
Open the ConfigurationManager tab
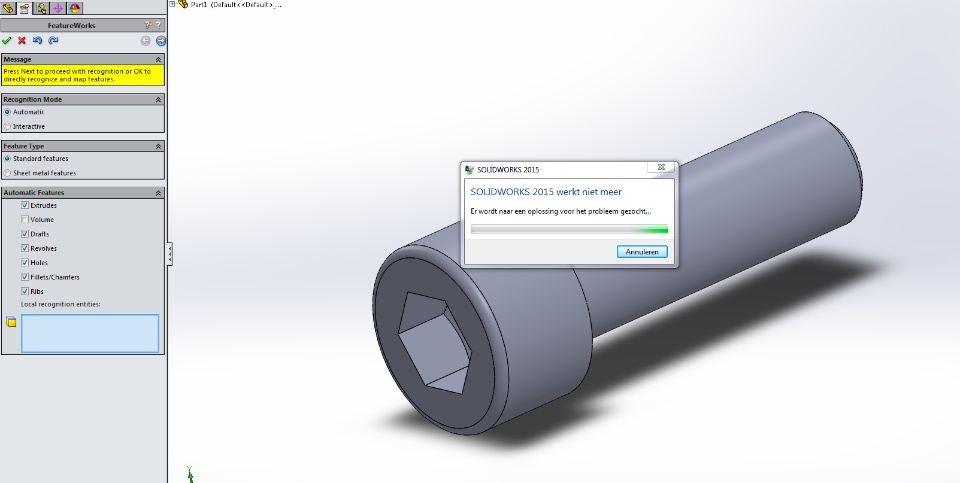(41, 8)
